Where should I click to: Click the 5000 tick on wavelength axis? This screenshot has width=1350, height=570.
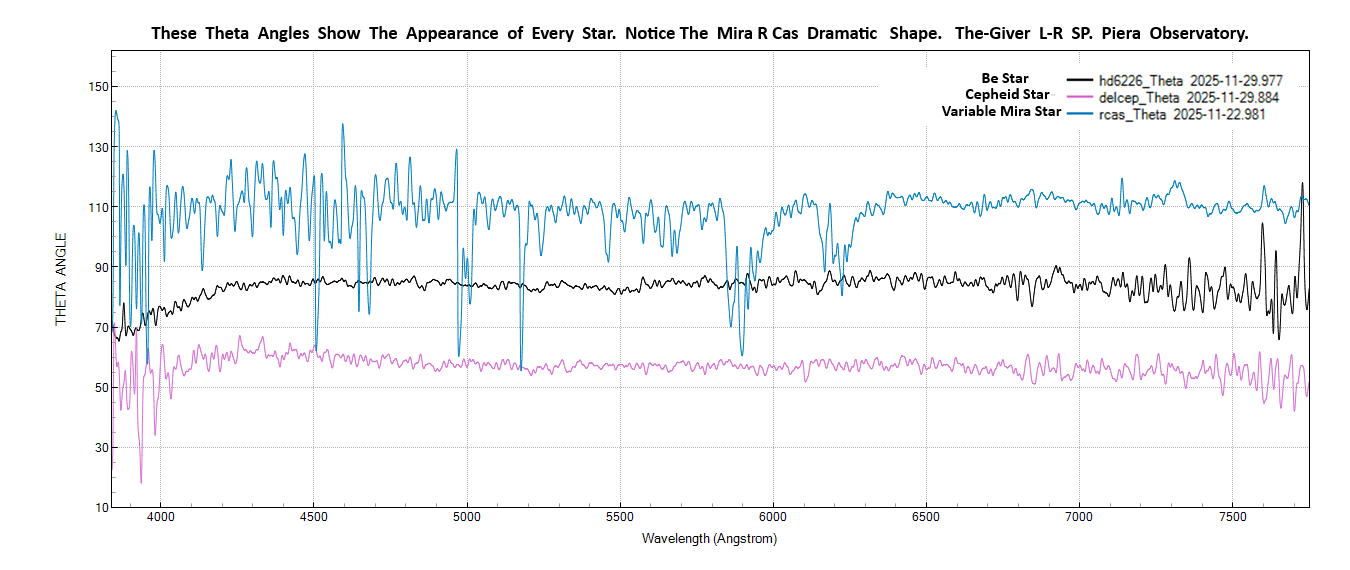[x=467, y=518]
